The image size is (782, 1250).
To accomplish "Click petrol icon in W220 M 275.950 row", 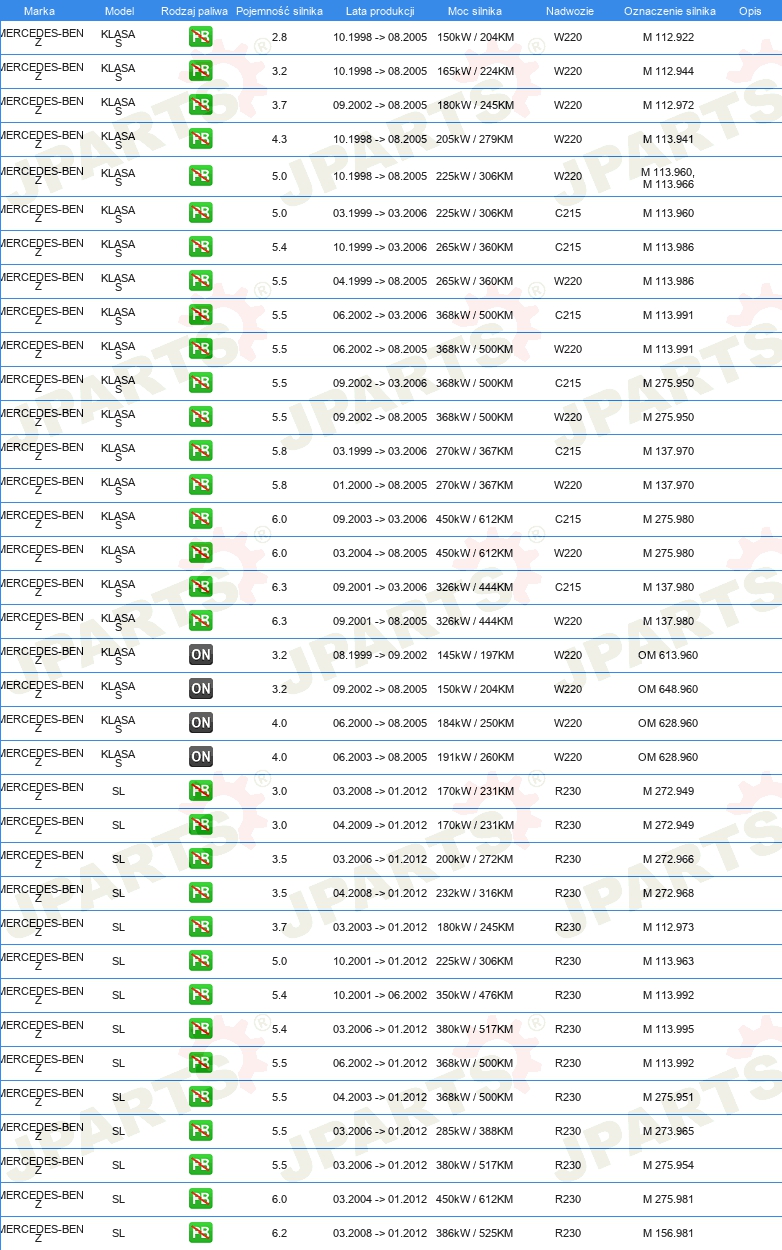I will pyautogui.click(x=201, y=418).
